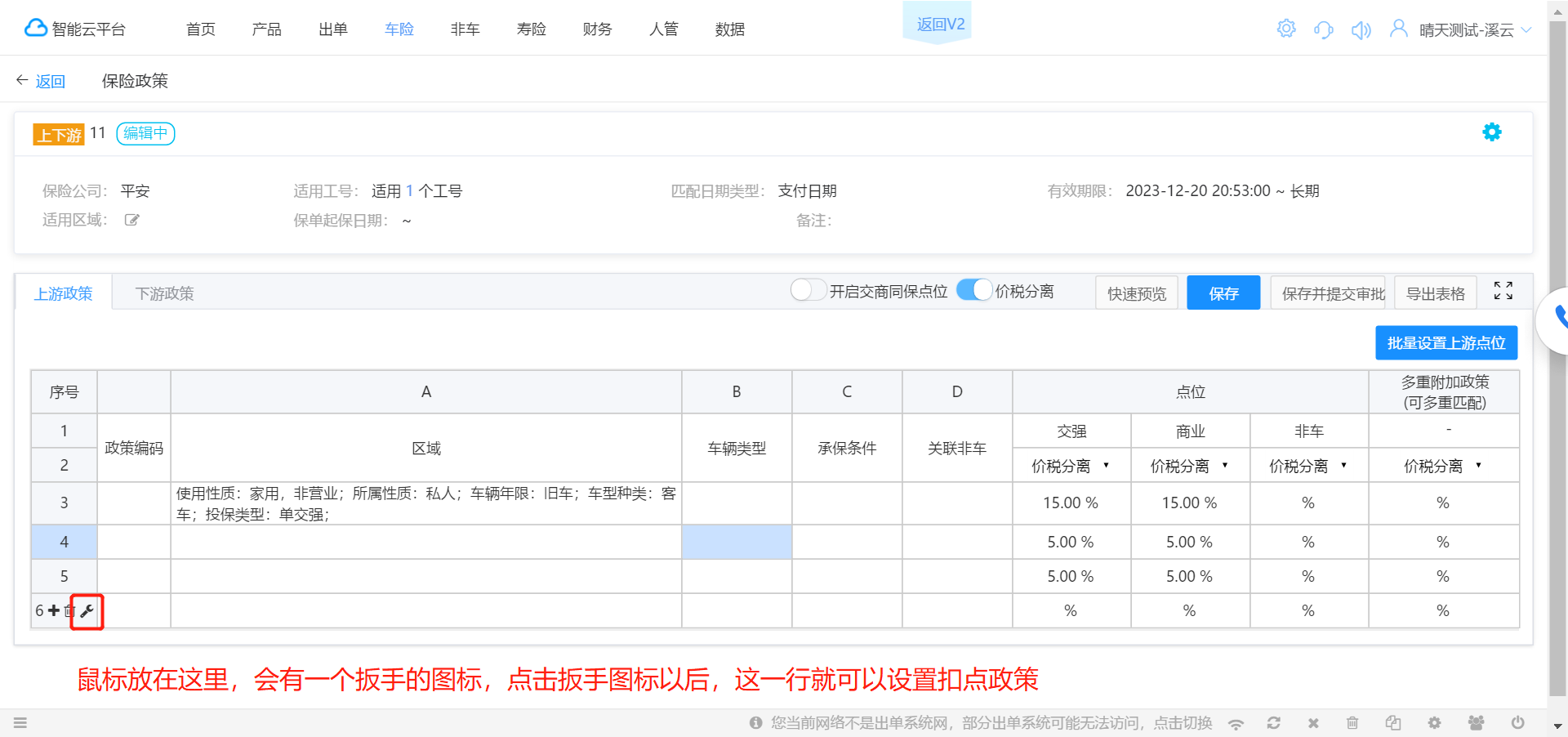The image size is (1568, 737).
Task: Select row header 4
Action: coord(64,542)
